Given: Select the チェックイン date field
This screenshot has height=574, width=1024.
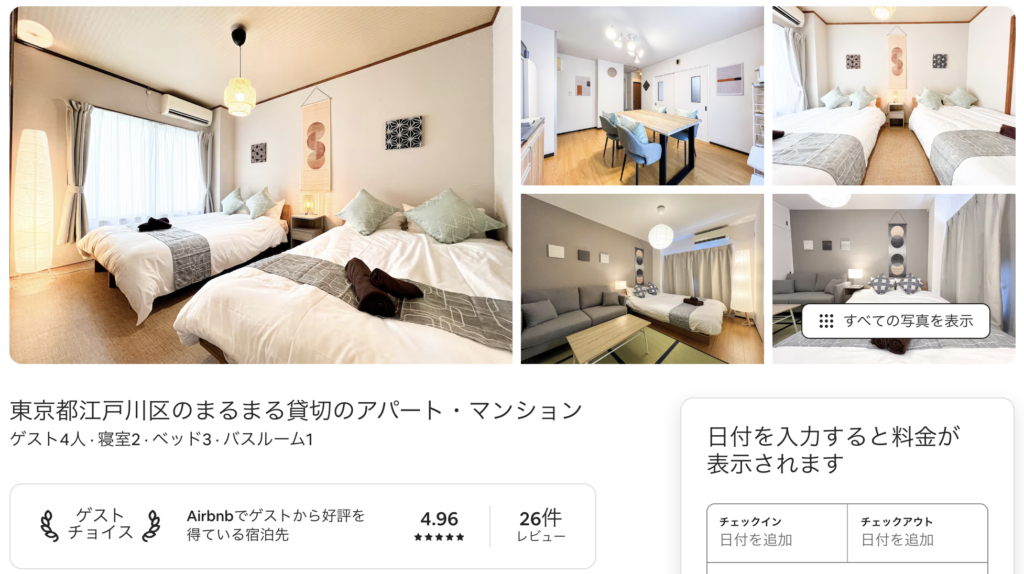Looking at the screenshot, I should tap(777, 532).
